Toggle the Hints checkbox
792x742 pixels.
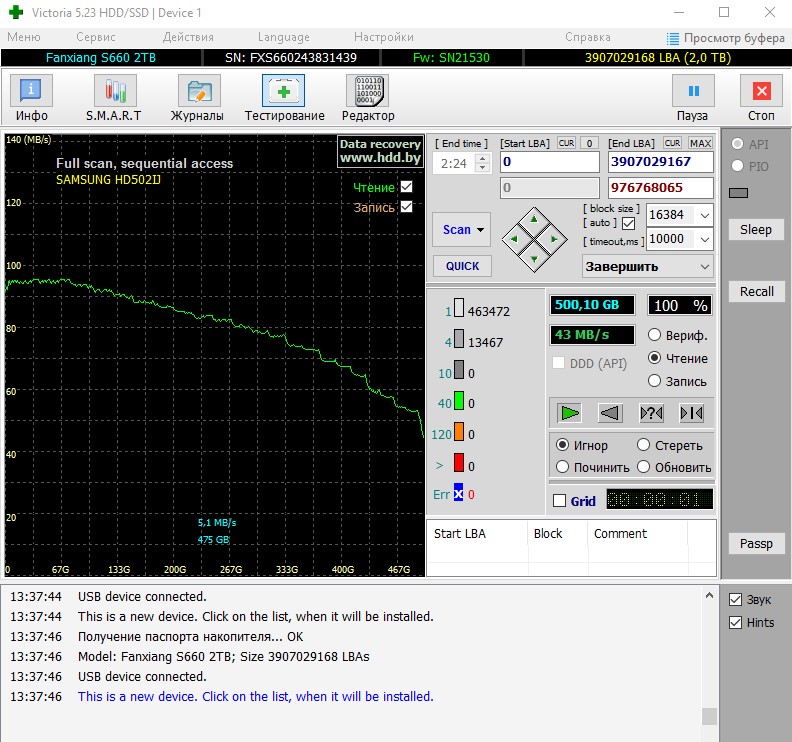coord(736,622)
